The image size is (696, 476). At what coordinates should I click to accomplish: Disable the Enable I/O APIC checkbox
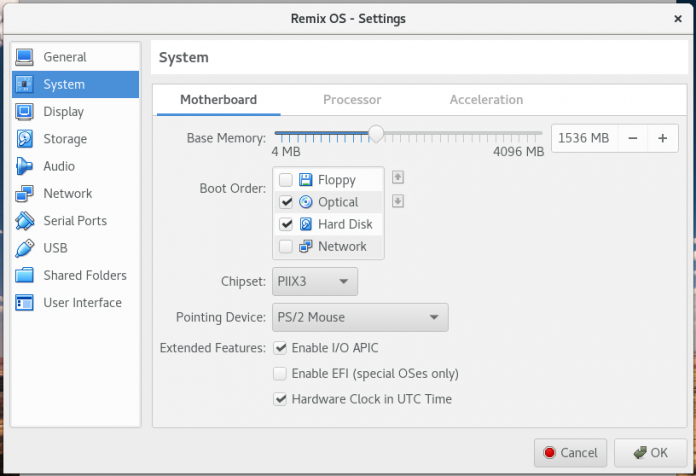pyautogui.click(x=280, y=348)
